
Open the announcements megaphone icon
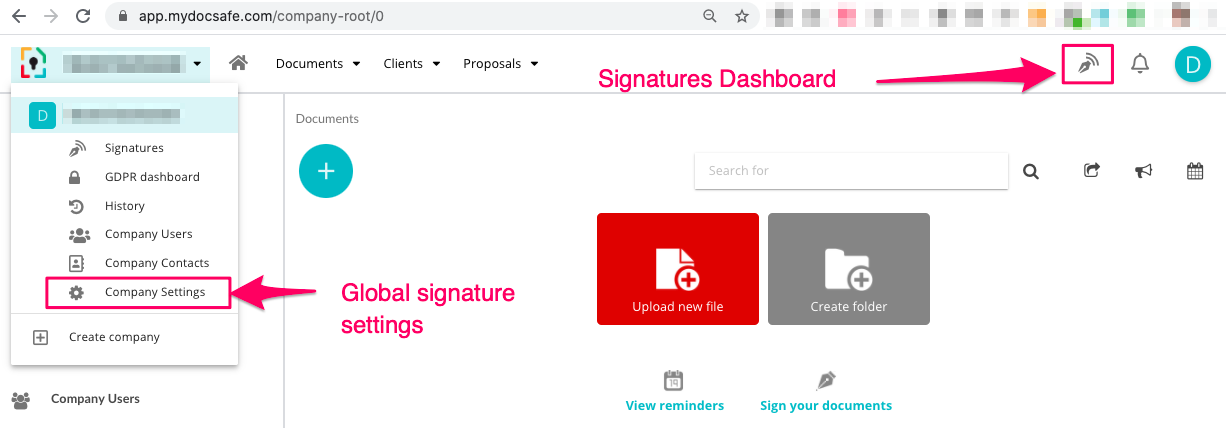[x=1143, y=171]
